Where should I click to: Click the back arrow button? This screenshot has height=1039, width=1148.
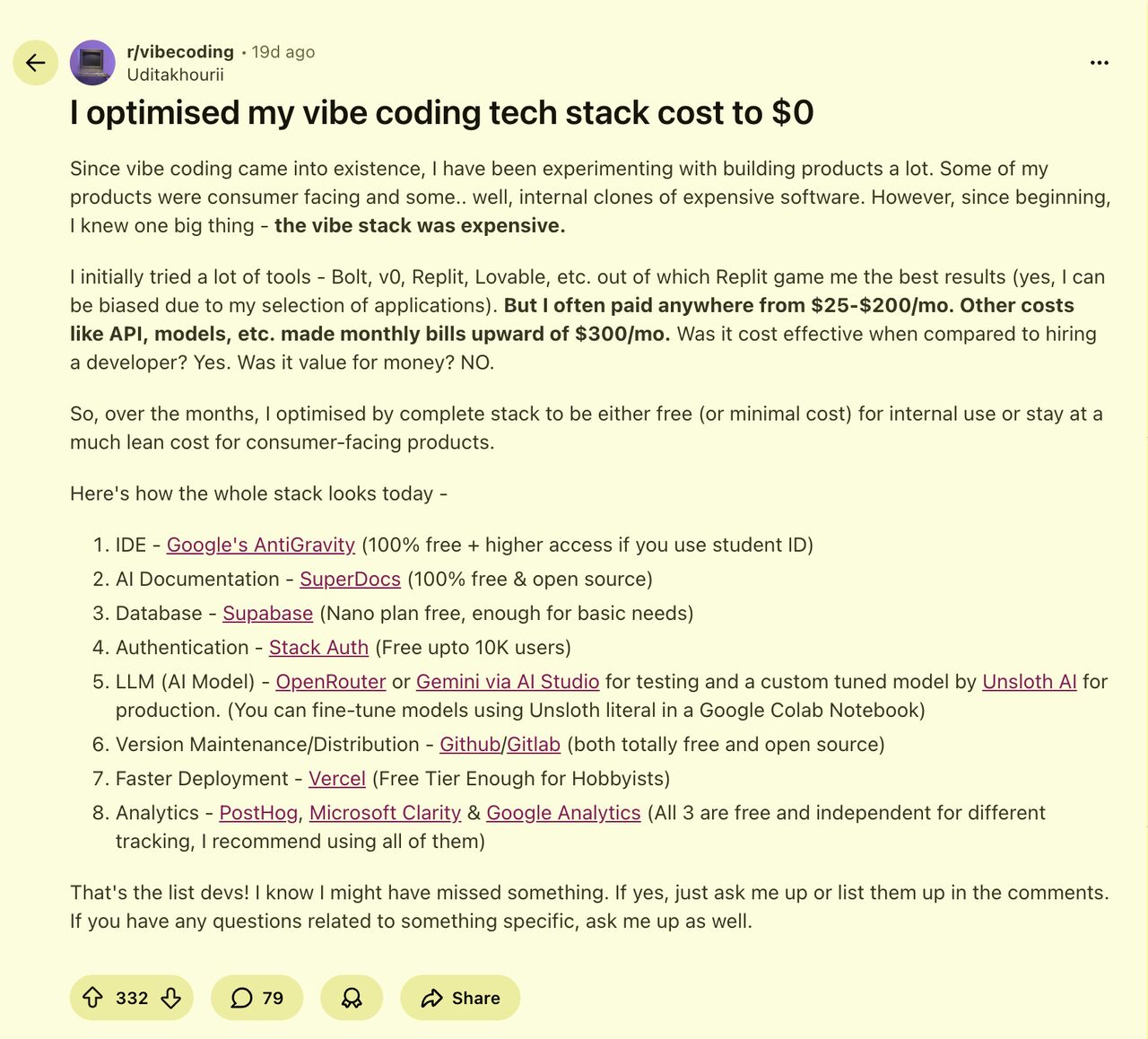coord(36,63)
